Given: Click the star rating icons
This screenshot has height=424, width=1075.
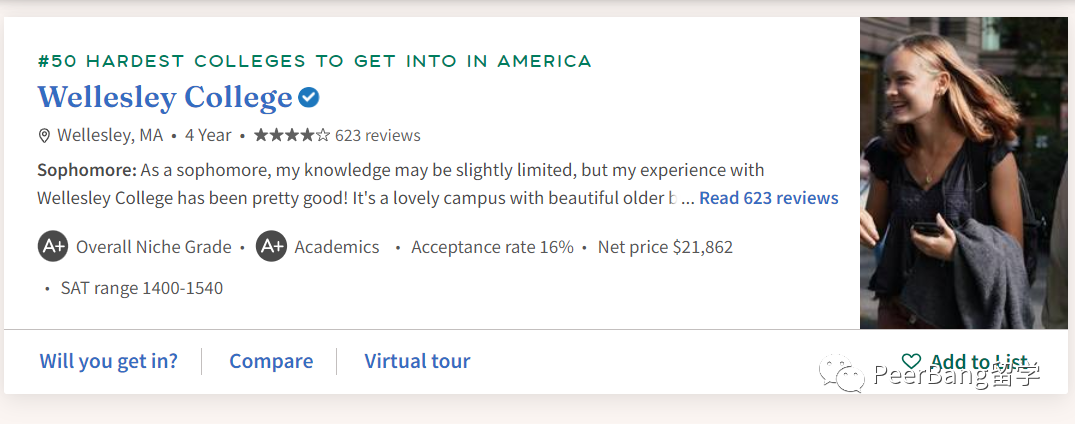Looking at the screenshot, I should coord(291,135).
